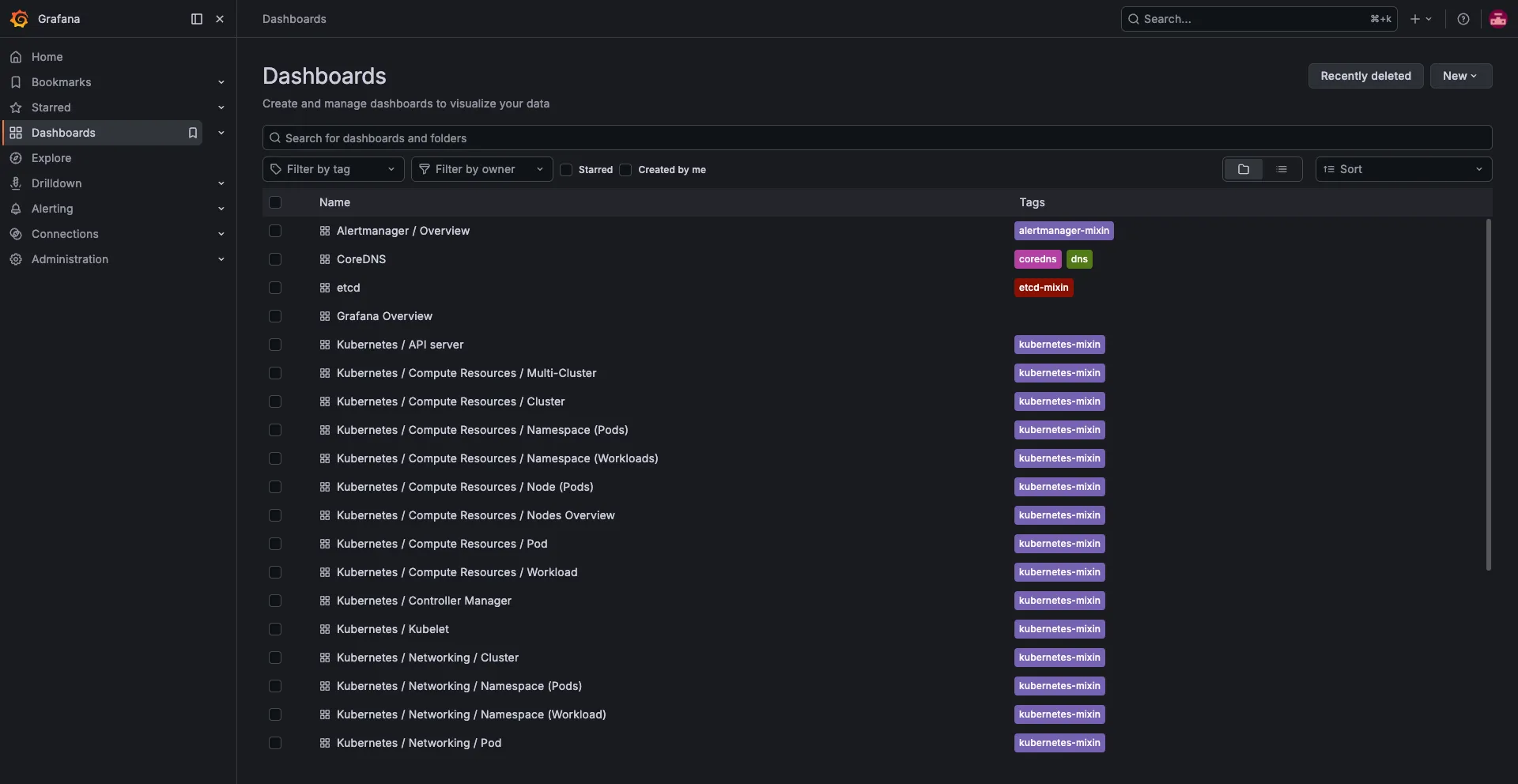Click the green dns tag
Screen dimensions: 1518x784
pyautogui.click(x=1079, y=259)
